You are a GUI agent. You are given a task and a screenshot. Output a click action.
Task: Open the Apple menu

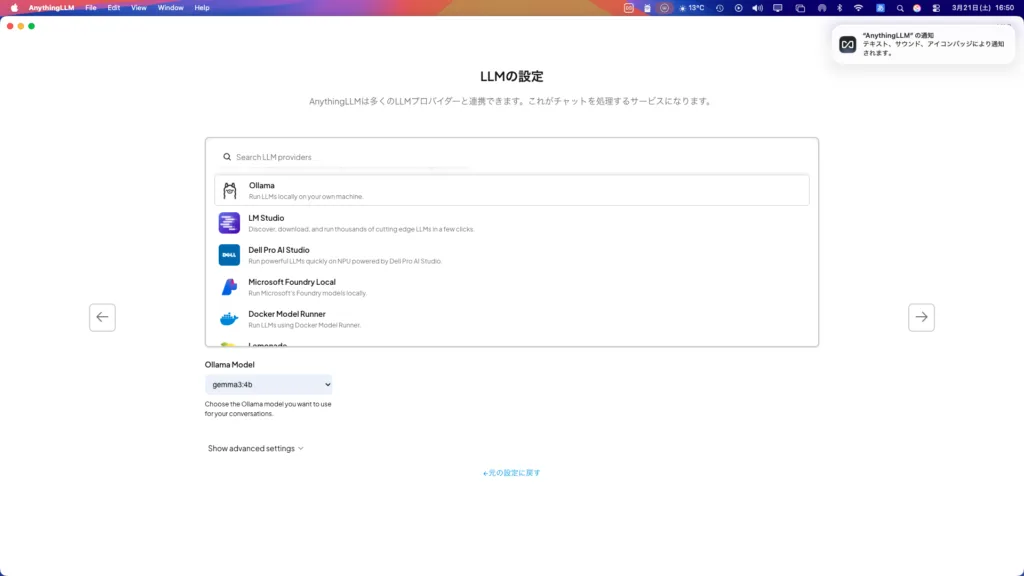click(14, 8)
